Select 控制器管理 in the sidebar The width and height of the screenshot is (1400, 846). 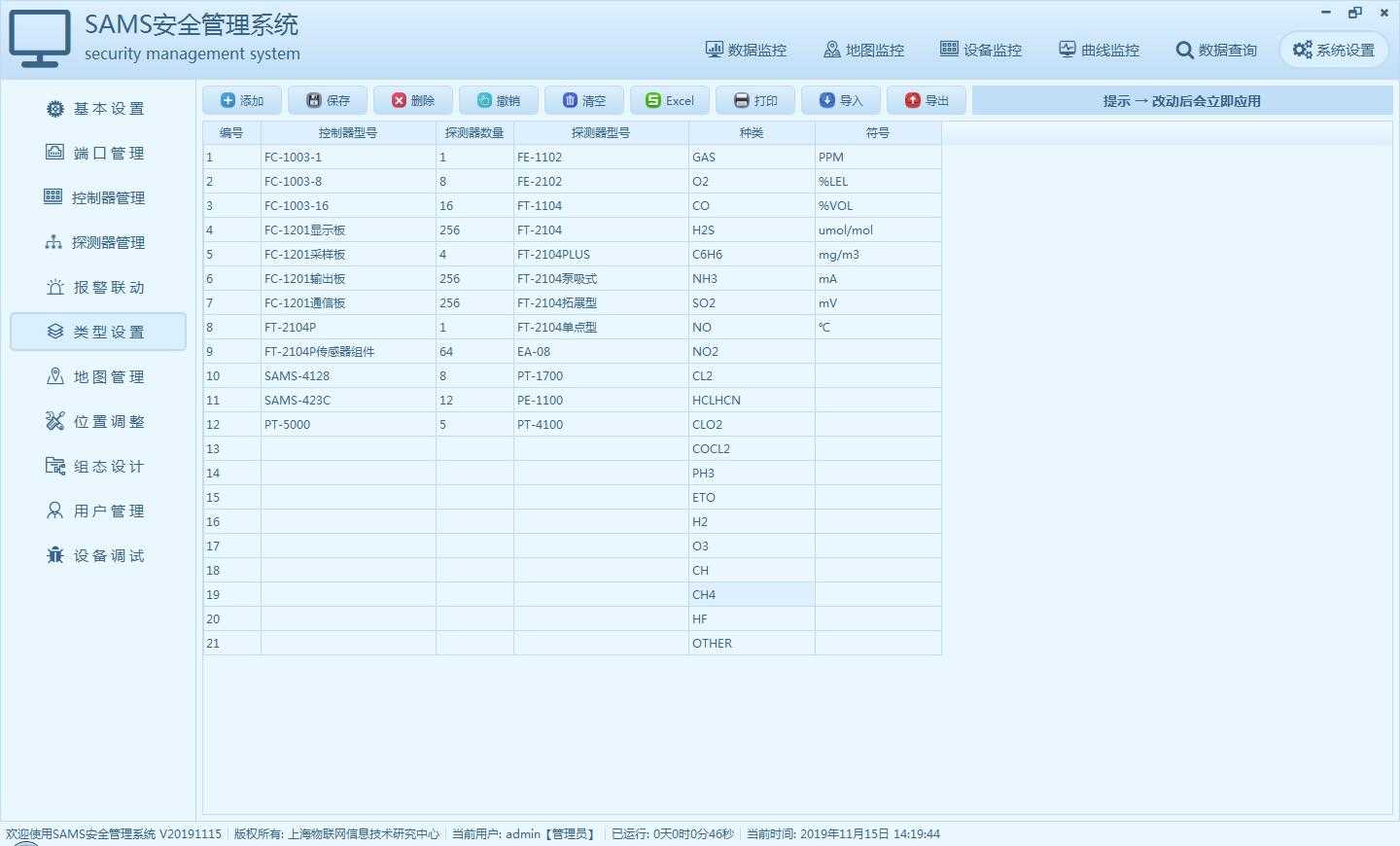97,197
